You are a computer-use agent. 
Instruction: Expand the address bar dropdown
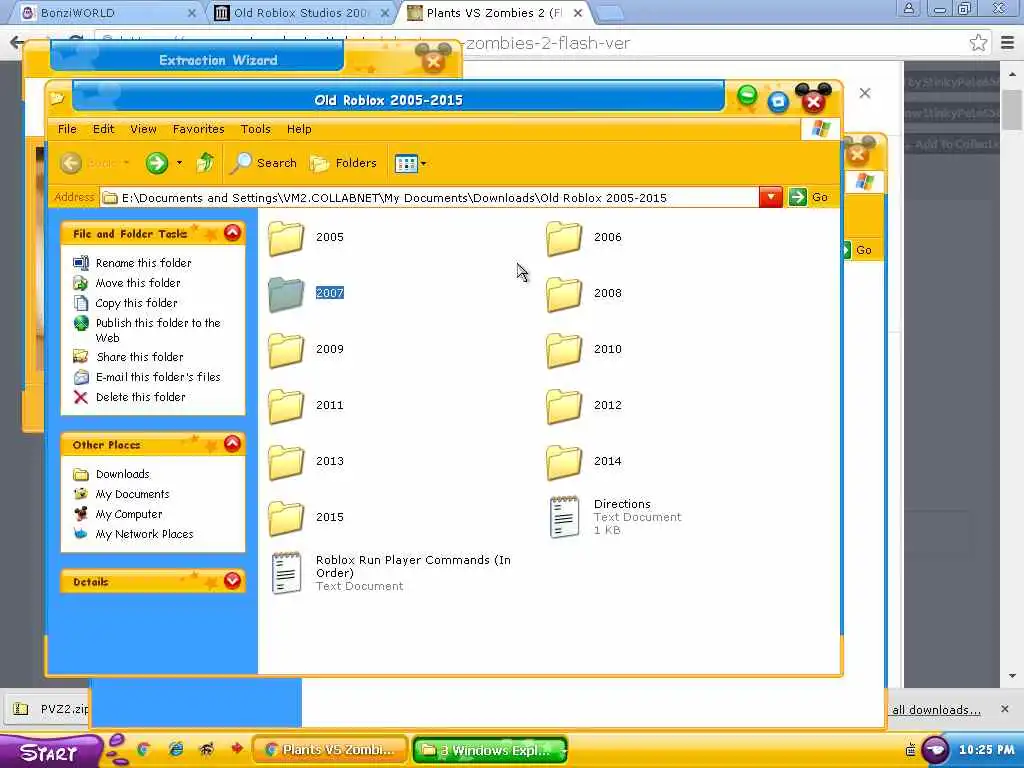[x=771, y=197]
